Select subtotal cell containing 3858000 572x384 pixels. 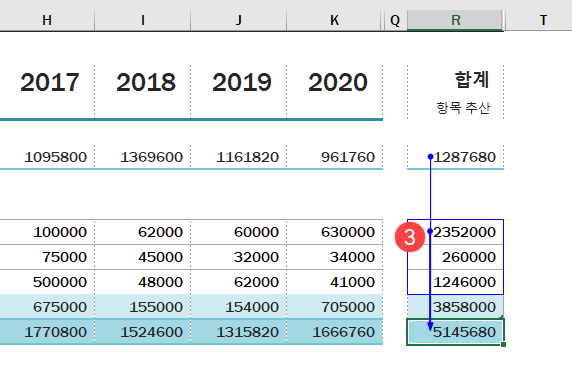pyautogui.click(x=455, y=307)
